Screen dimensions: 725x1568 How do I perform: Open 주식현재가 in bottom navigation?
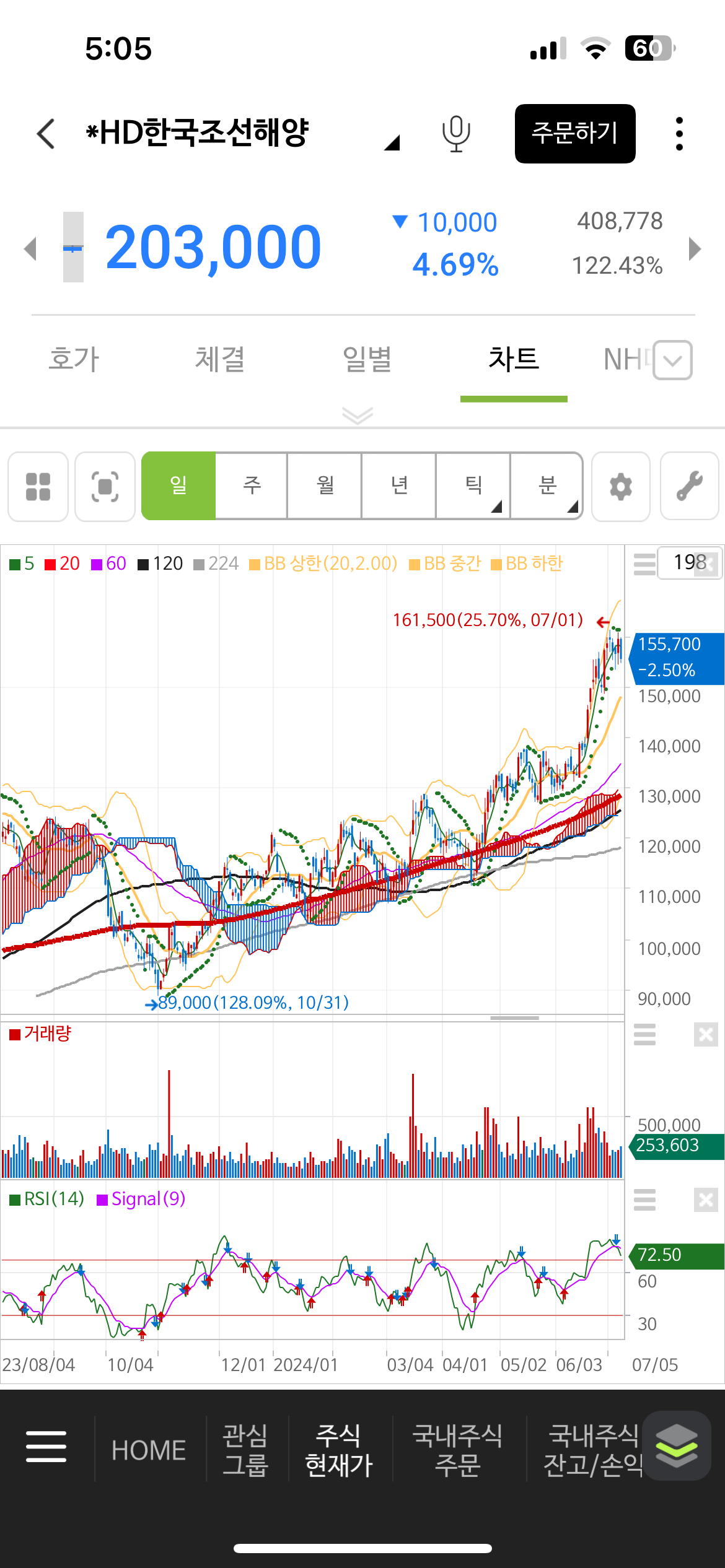tap(339, 1450)
